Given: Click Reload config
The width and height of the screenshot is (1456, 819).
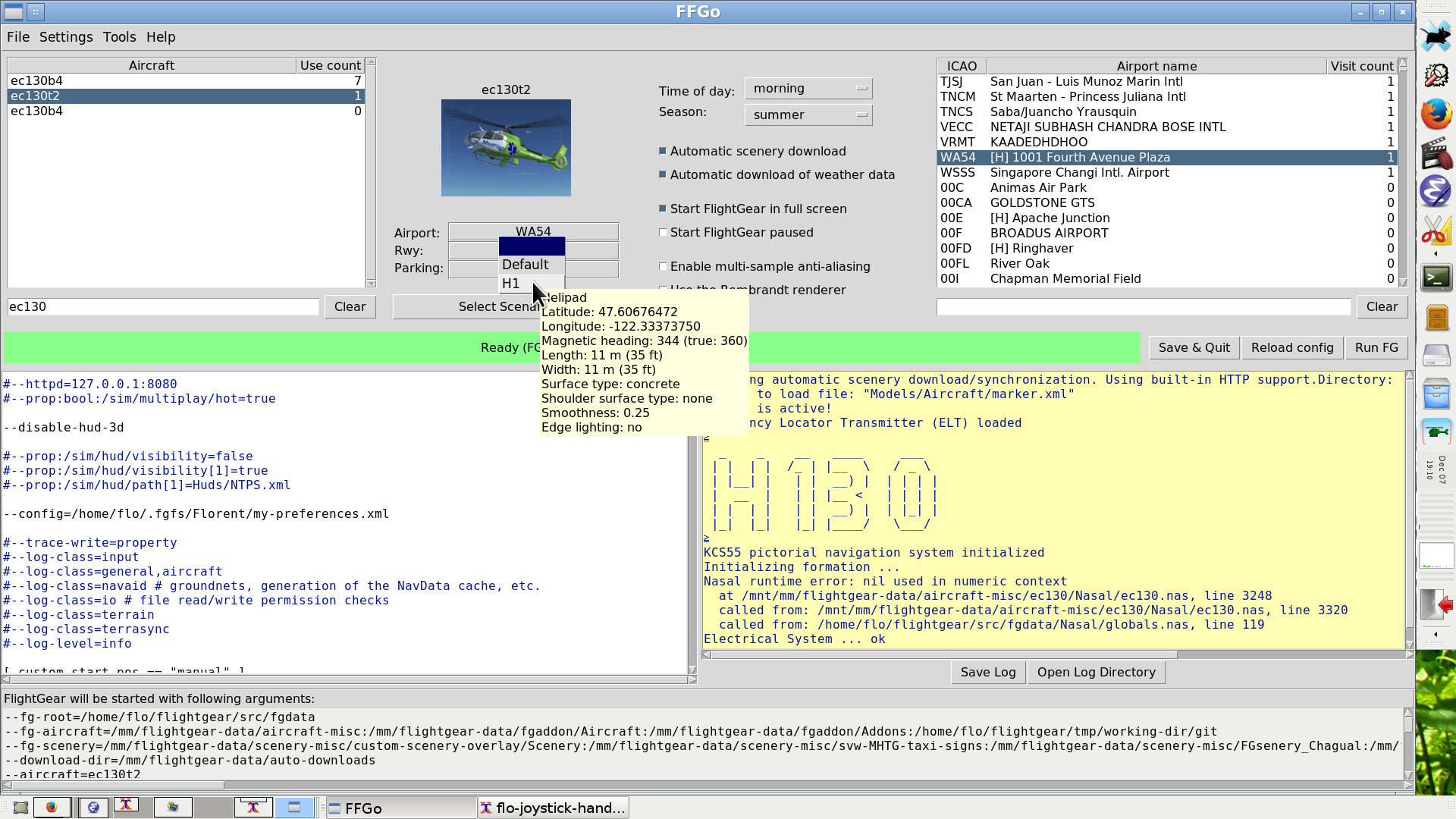Looking at the screenshot, I should (1292, 348).
